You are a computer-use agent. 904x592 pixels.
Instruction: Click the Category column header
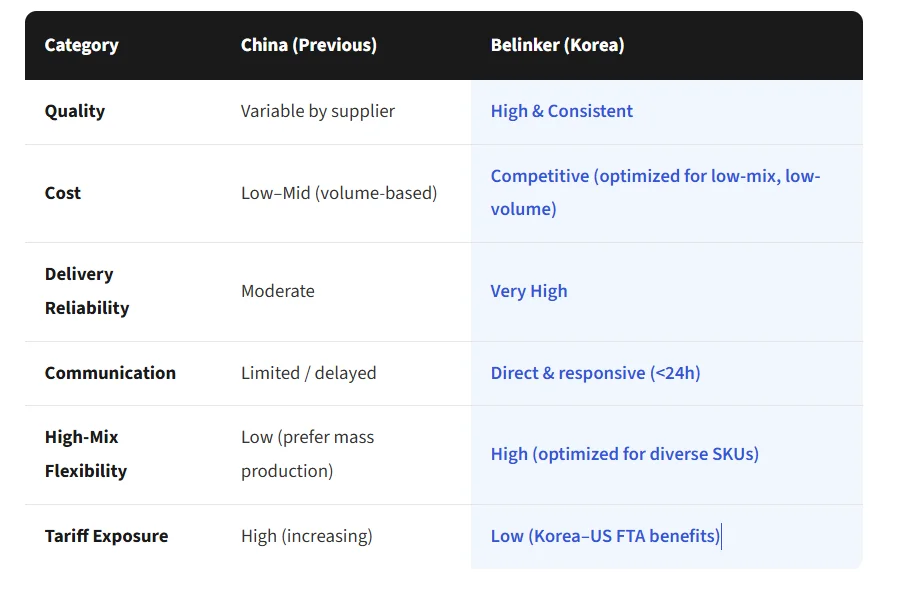(81, 45)
